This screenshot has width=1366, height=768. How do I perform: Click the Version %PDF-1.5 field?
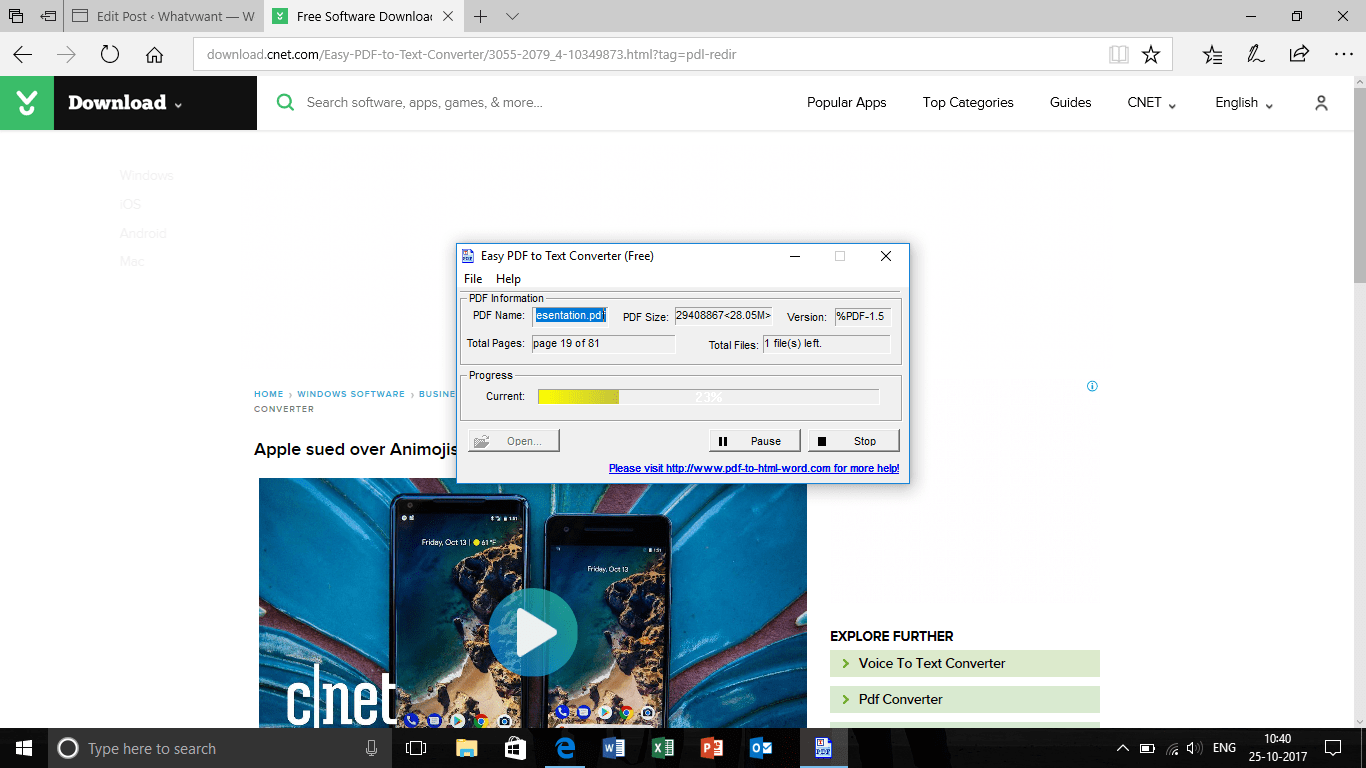pos(862,316)
